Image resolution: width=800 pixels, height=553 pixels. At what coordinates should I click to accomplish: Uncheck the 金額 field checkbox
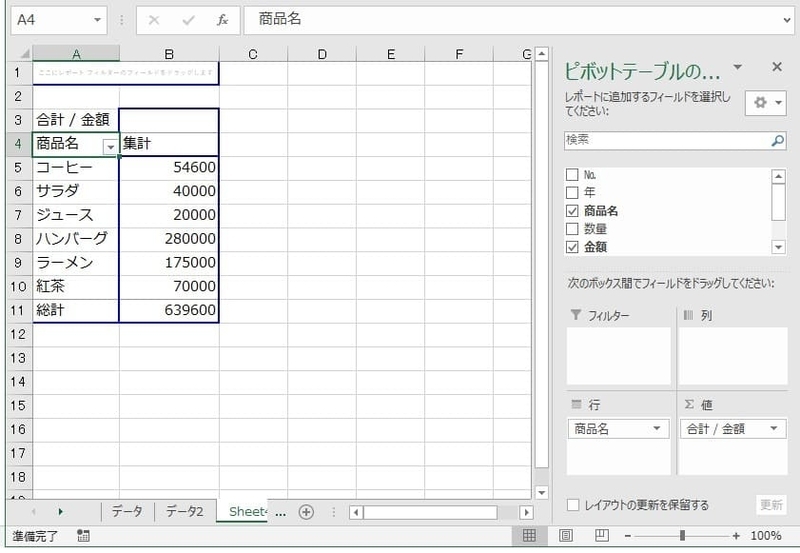572,247
